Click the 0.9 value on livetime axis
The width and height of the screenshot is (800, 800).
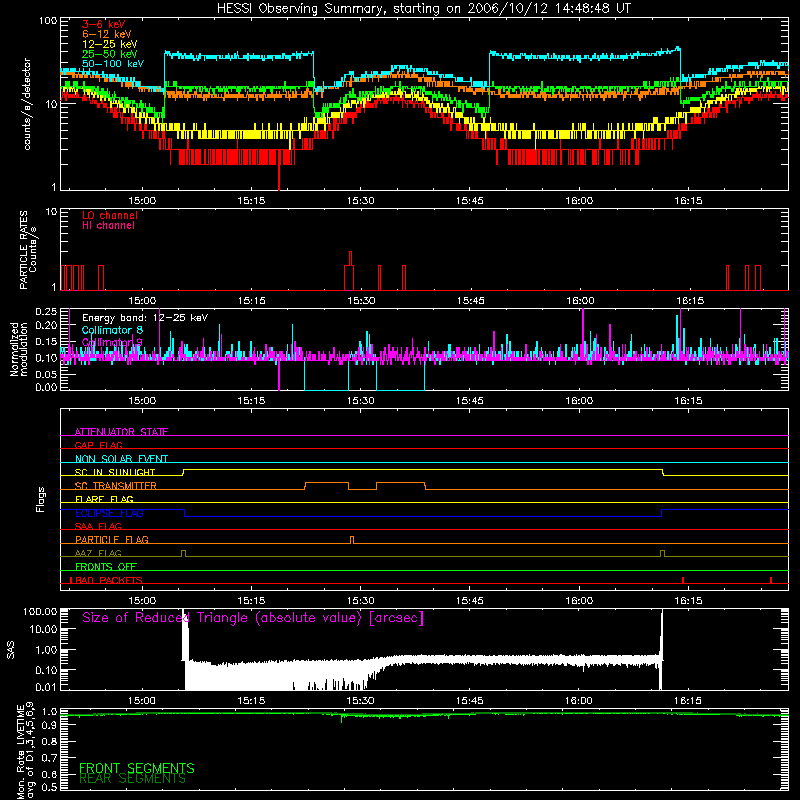pyautogui.click(x=49, y=725)
